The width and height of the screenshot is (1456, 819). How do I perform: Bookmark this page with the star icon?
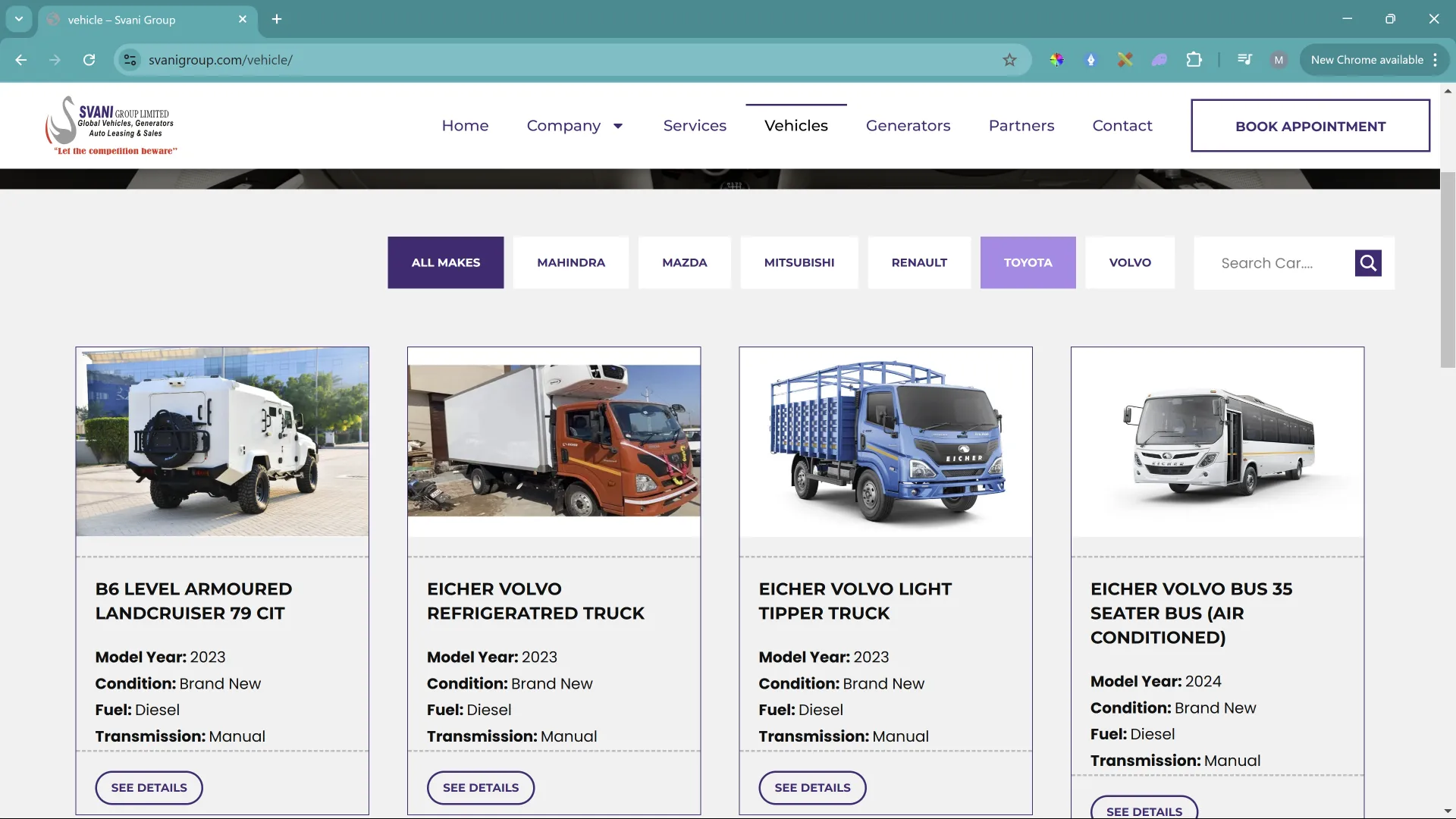coord(1009,60)
